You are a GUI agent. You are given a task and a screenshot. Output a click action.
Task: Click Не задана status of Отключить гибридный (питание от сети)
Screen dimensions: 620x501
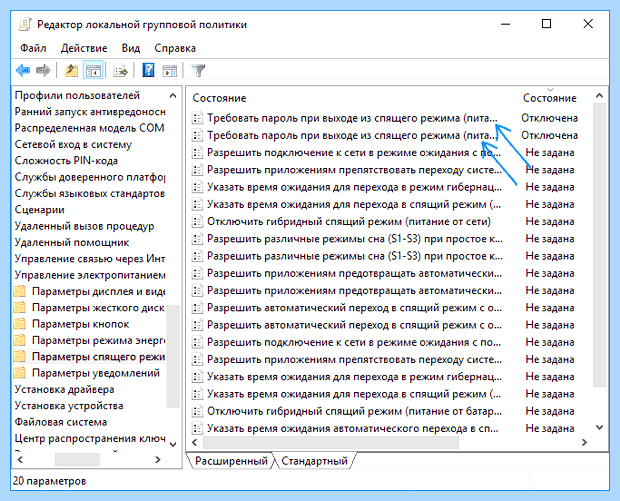[x=550, y=221]
